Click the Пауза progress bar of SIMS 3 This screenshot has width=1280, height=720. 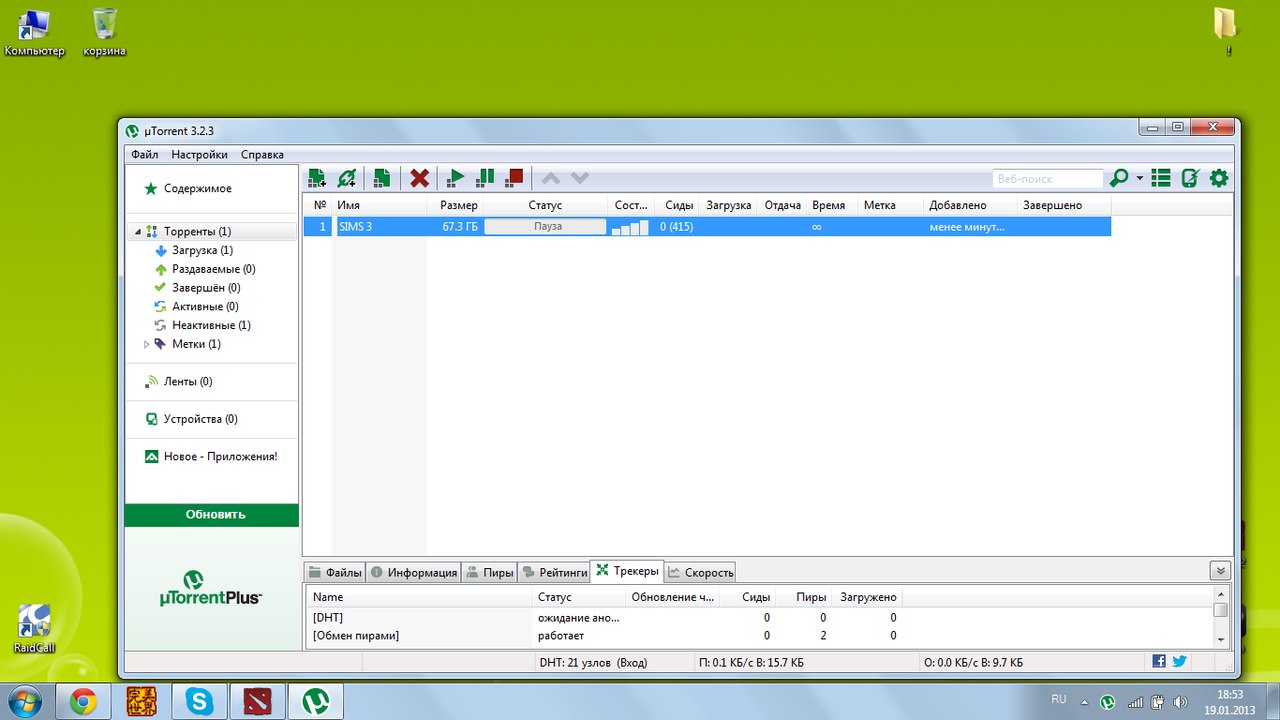[546, 227]
